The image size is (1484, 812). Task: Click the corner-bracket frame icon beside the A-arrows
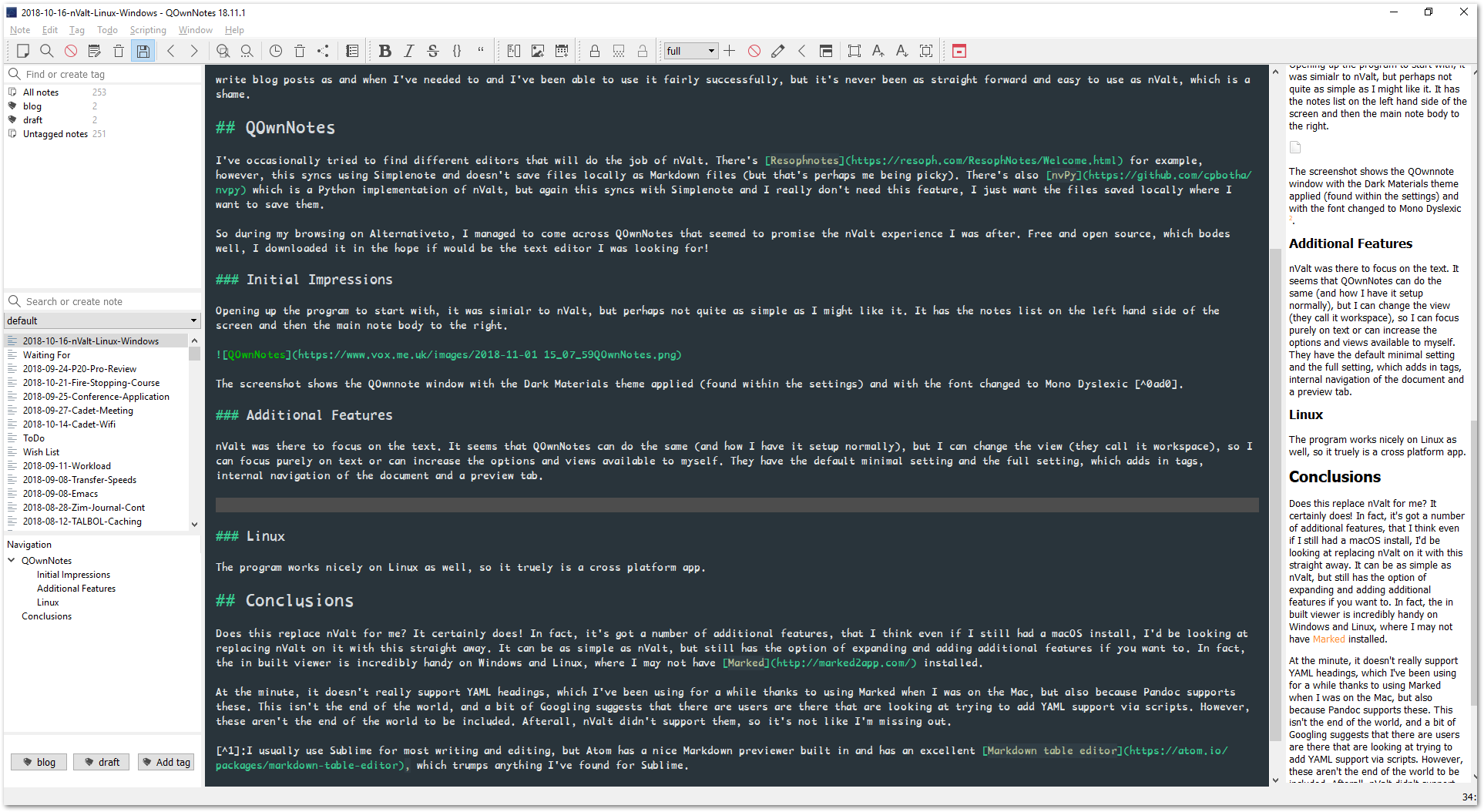(854, 51)
